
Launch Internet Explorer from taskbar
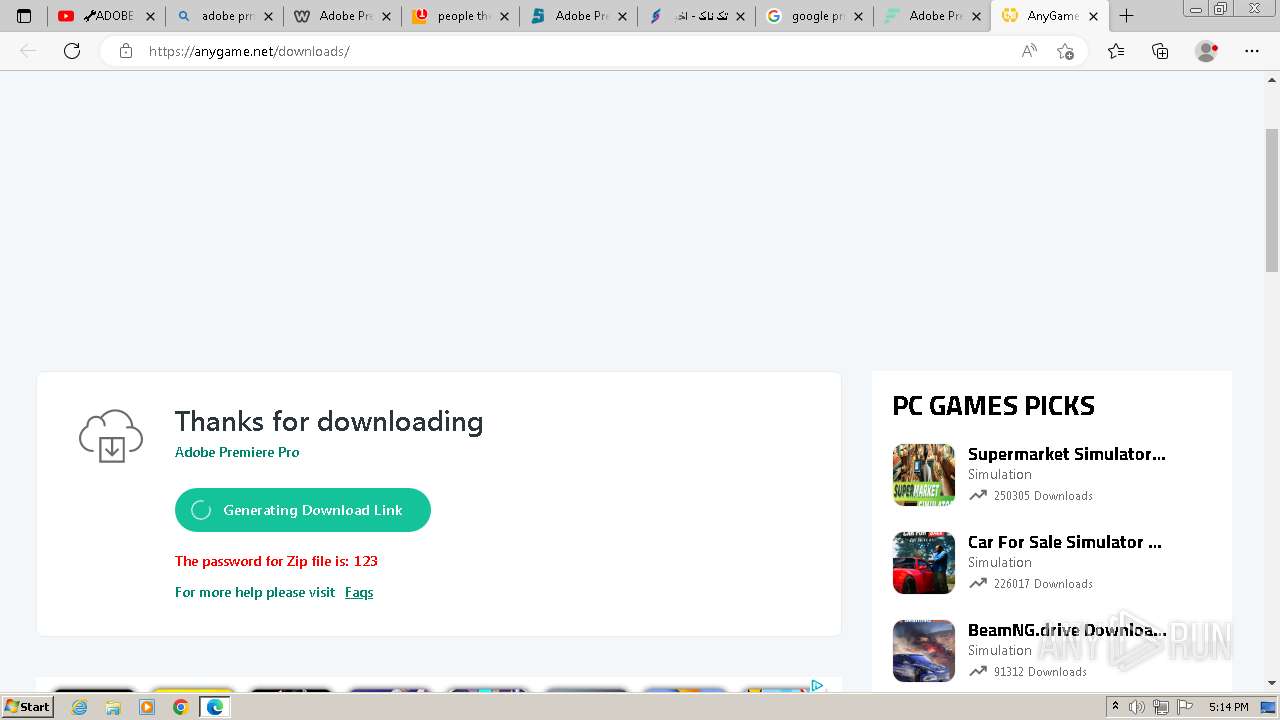80,707
